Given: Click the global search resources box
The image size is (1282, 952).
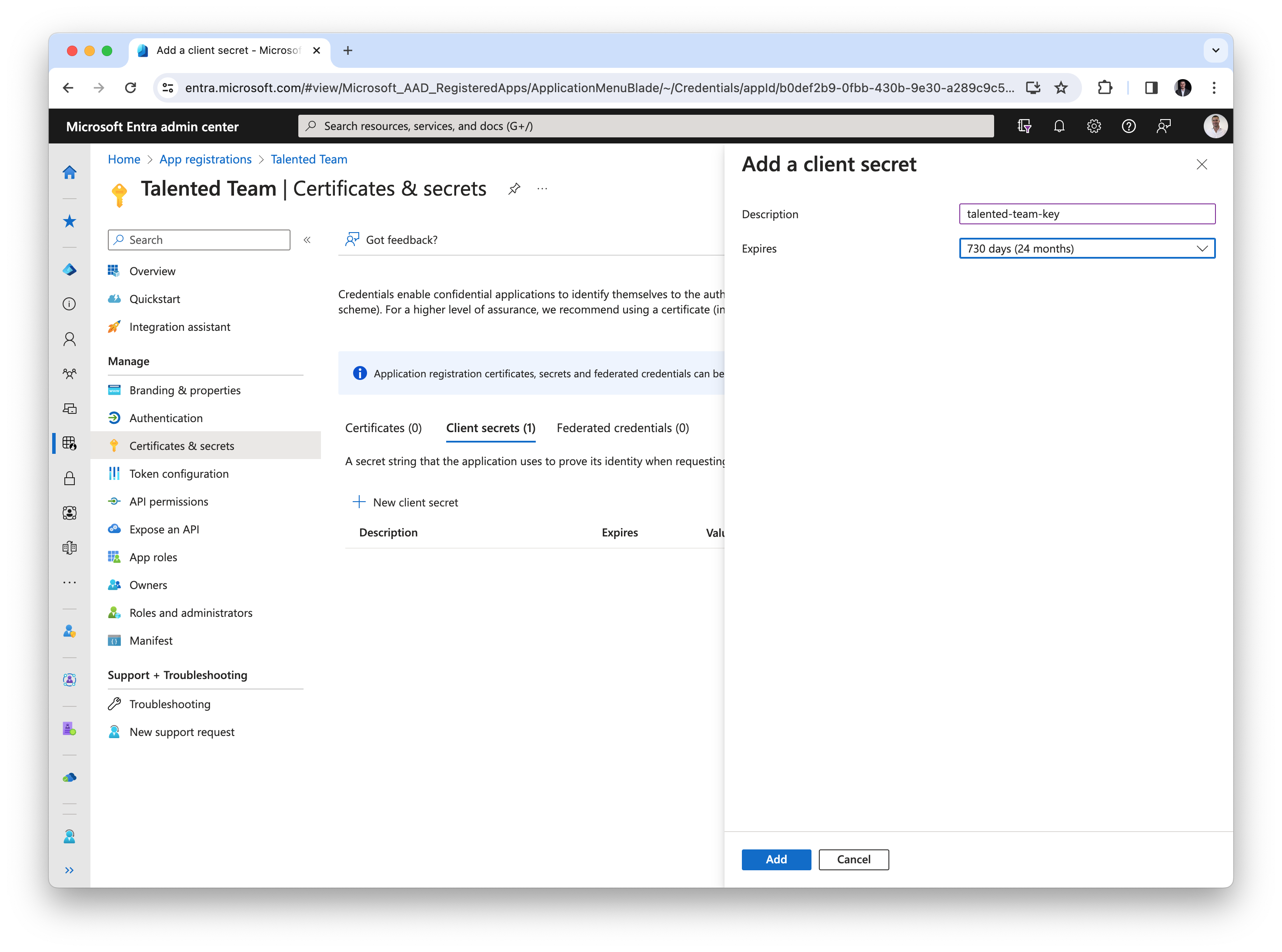Looking at the screenshot, I should point(646,126).
